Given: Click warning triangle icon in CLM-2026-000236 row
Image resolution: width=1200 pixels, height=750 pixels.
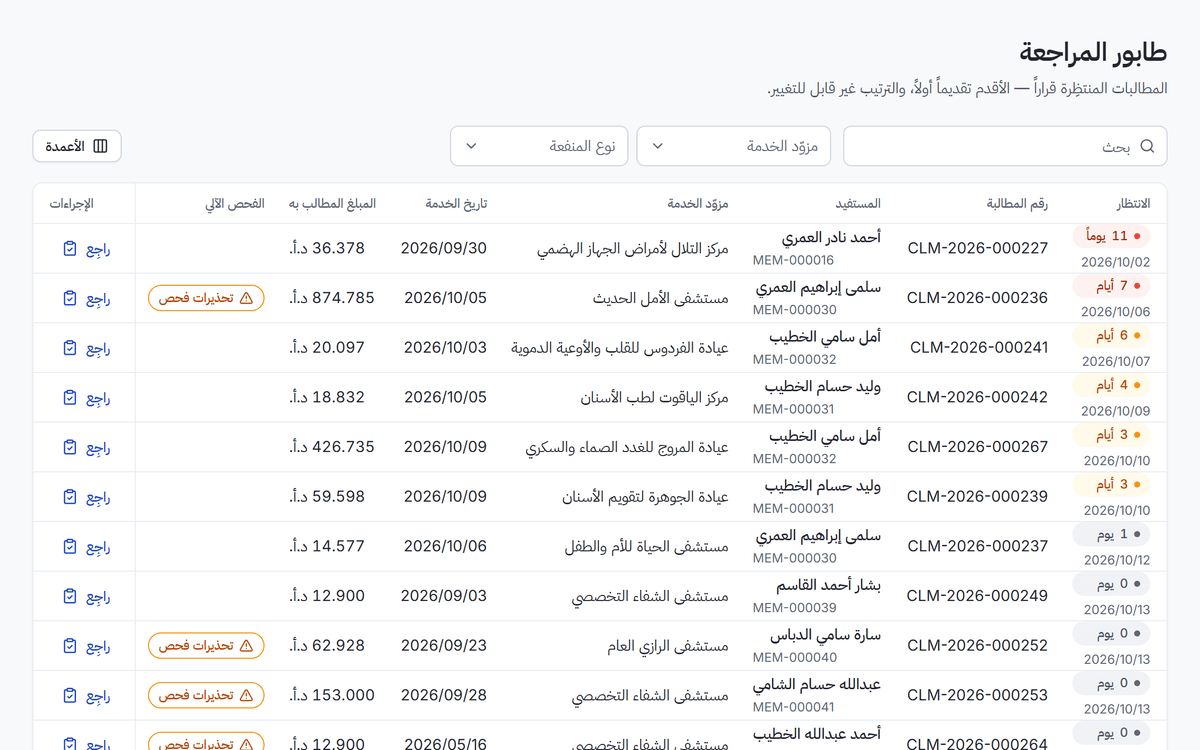Looking at the screenshot, I should pyautogui.click(x=246, y=298).
